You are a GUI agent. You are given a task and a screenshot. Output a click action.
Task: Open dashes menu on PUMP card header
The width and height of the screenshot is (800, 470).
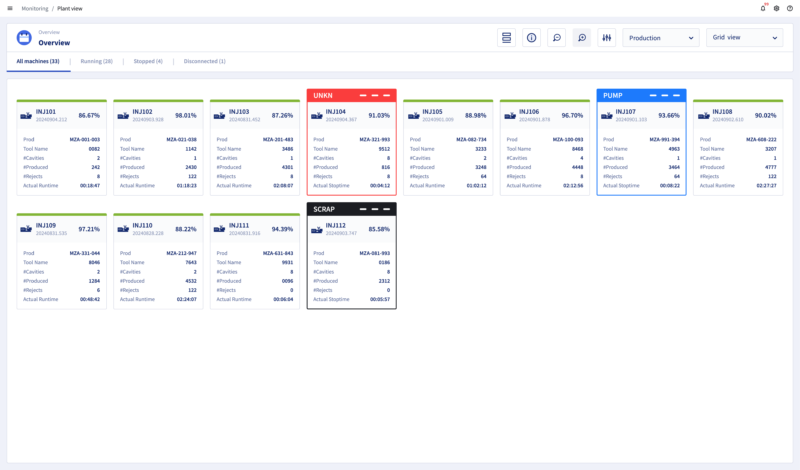click(x=665, y=95)
